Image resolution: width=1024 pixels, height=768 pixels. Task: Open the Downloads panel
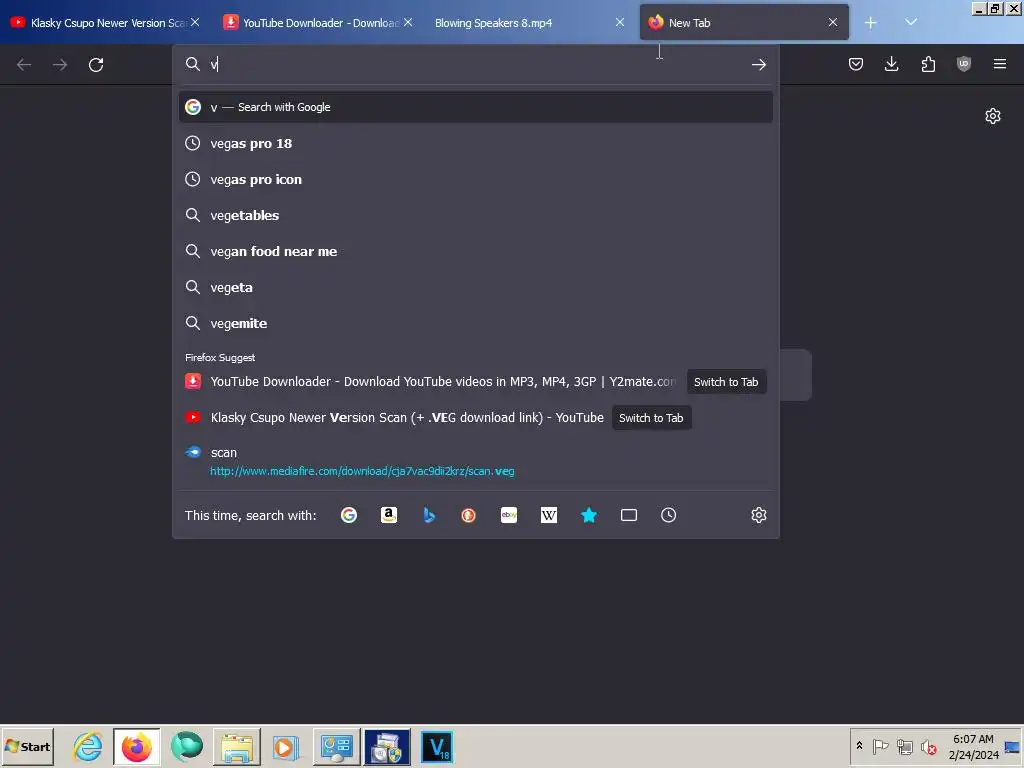tap(891, 64)
